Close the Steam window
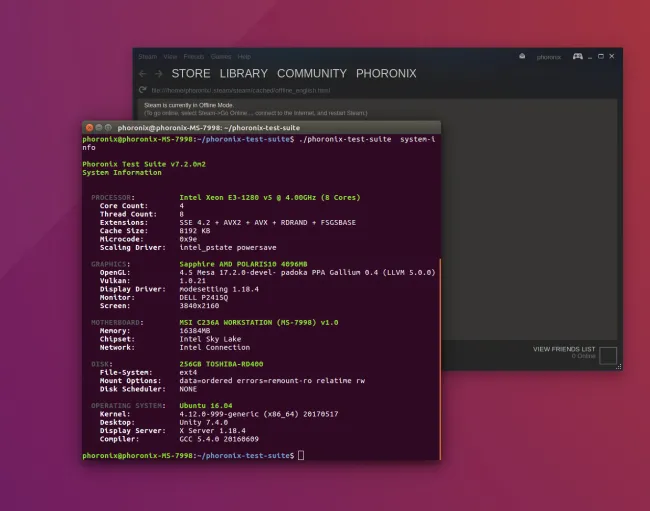 coord(612,56)
